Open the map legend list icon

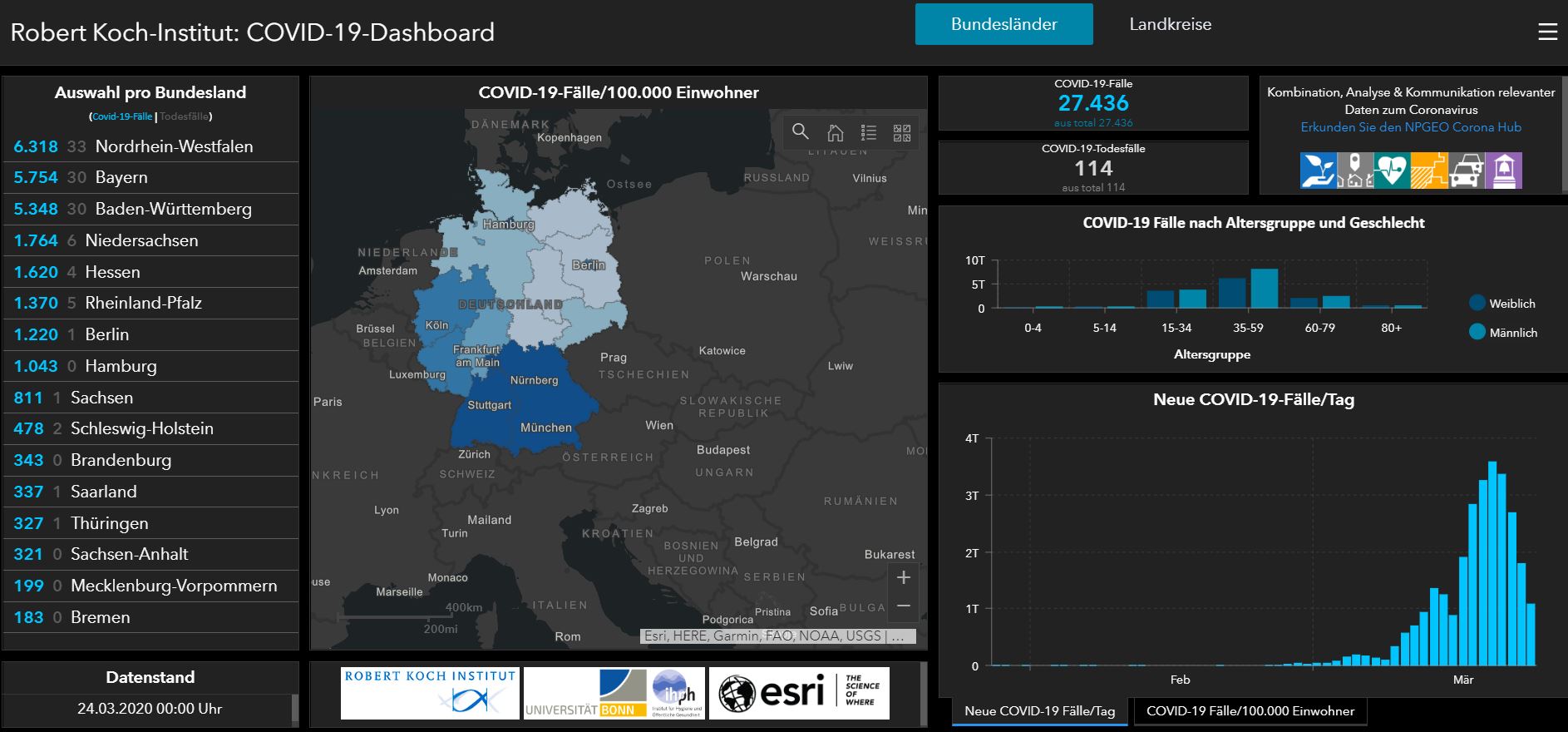pyautogui.click(x=869, y=132)
